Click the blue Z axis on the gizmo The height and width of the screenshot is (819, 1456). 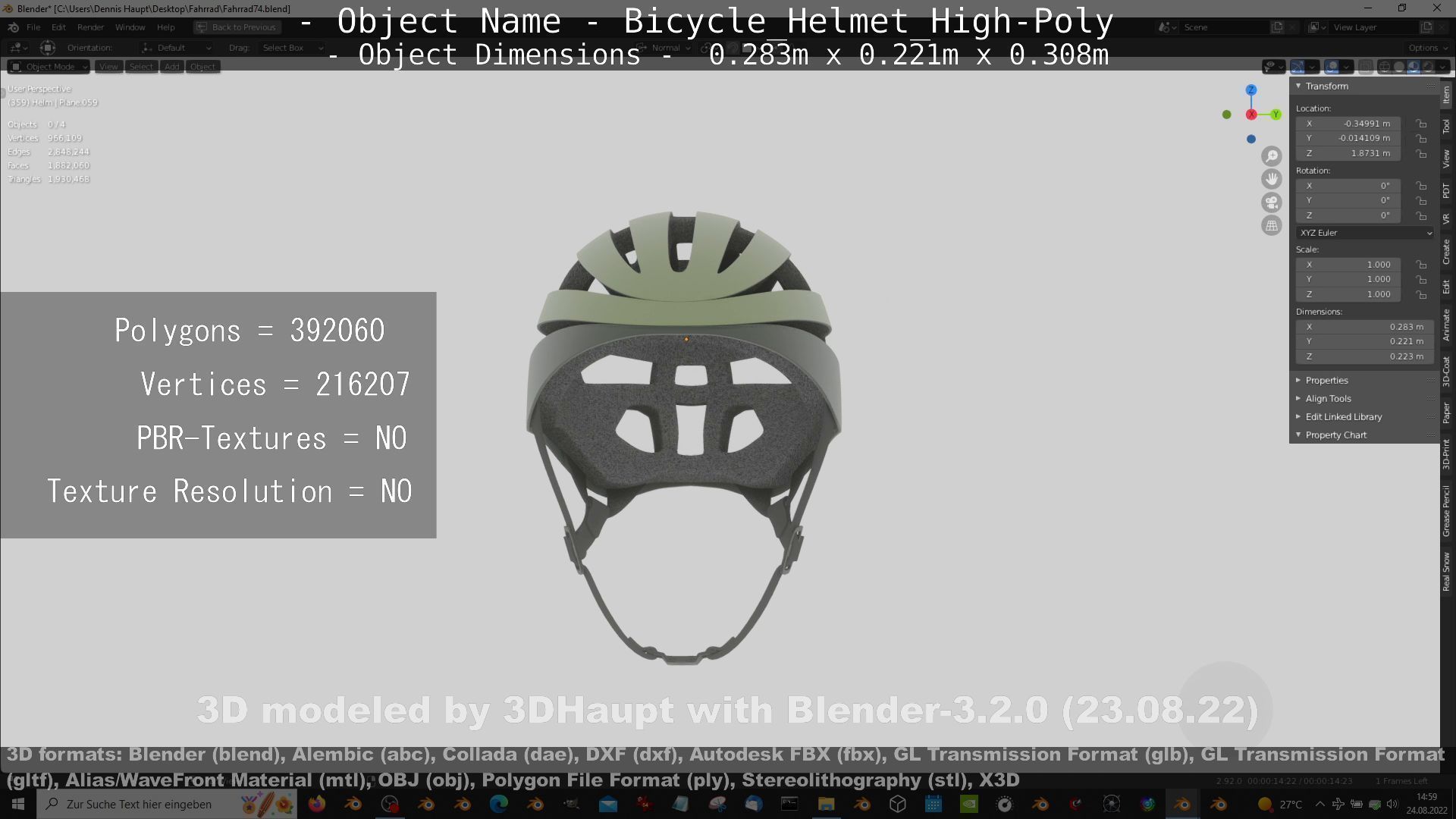tap(1251, 89)
